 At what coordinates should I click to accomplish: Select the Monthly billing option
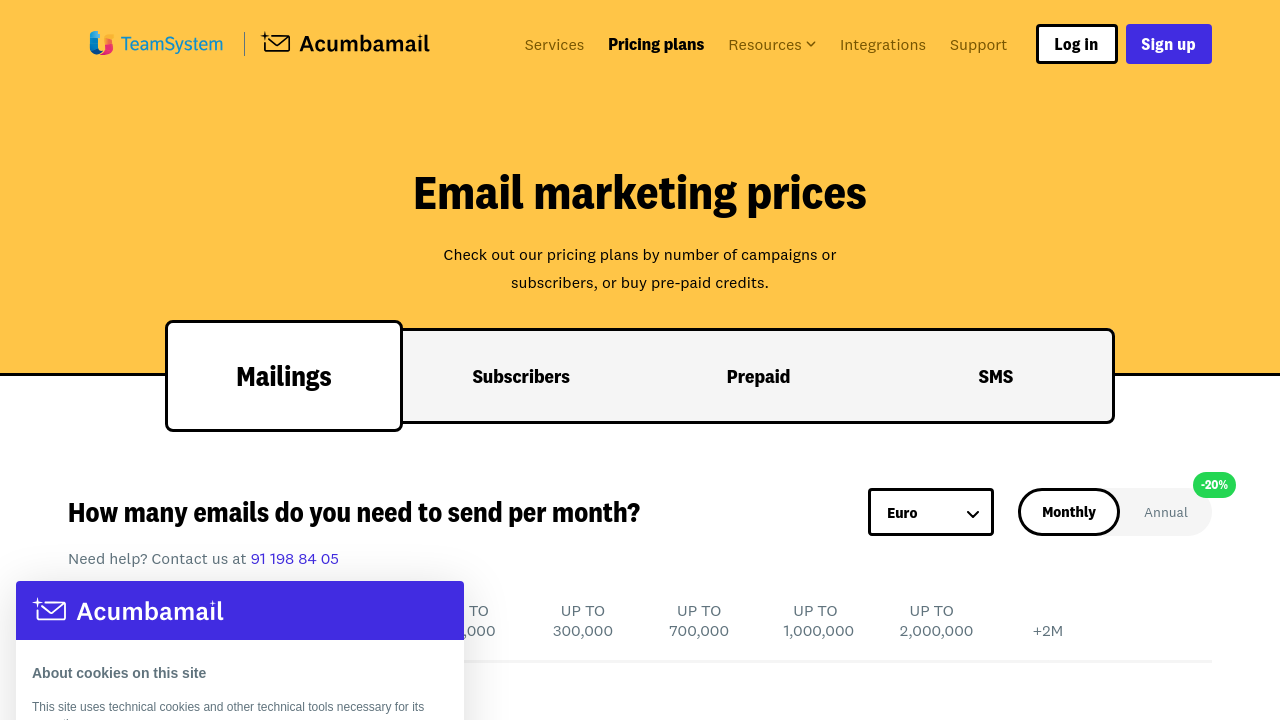[x=1068, y=512]
